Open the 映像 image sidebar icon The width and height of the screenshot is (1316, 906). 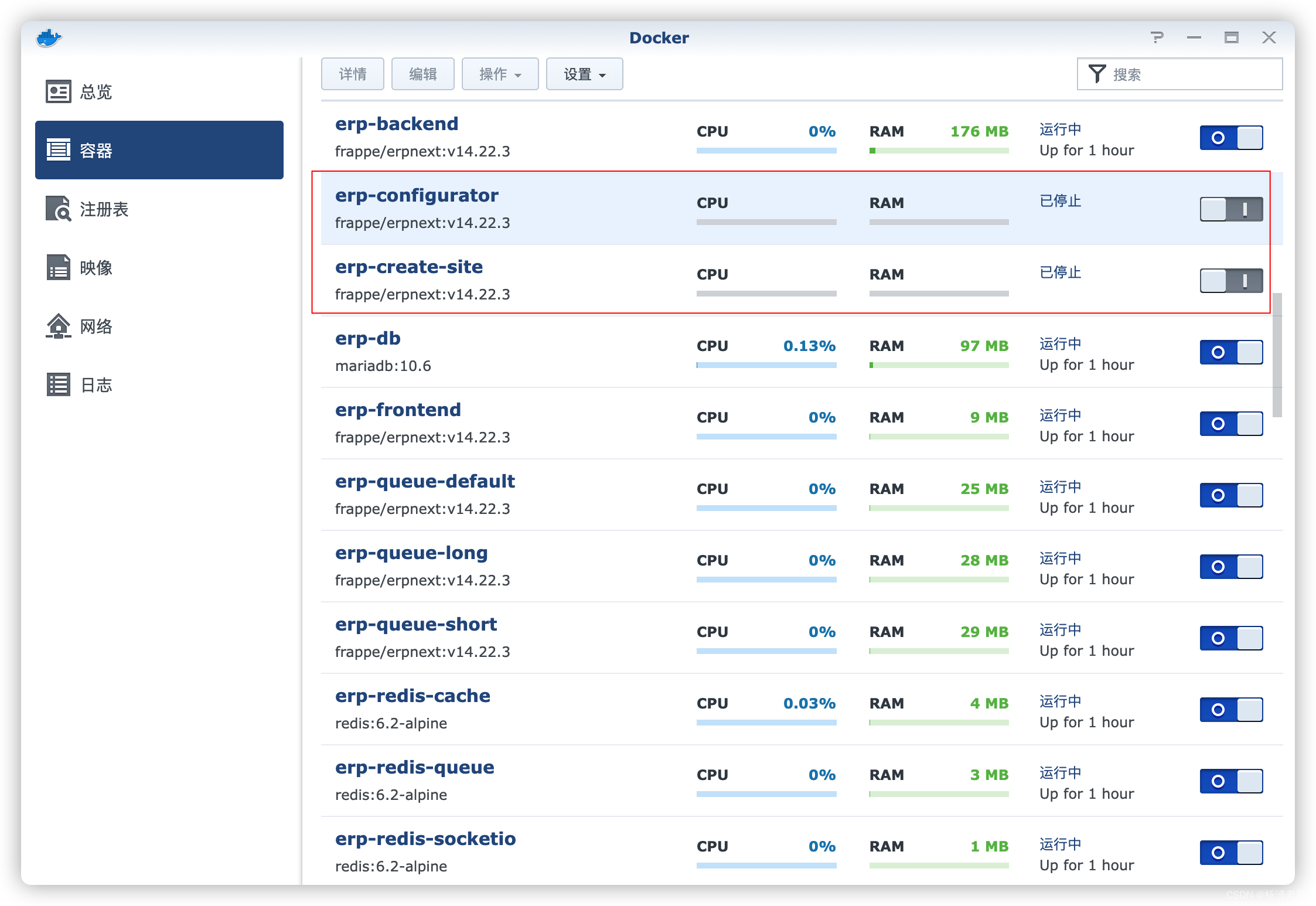[x=59, y=268]
